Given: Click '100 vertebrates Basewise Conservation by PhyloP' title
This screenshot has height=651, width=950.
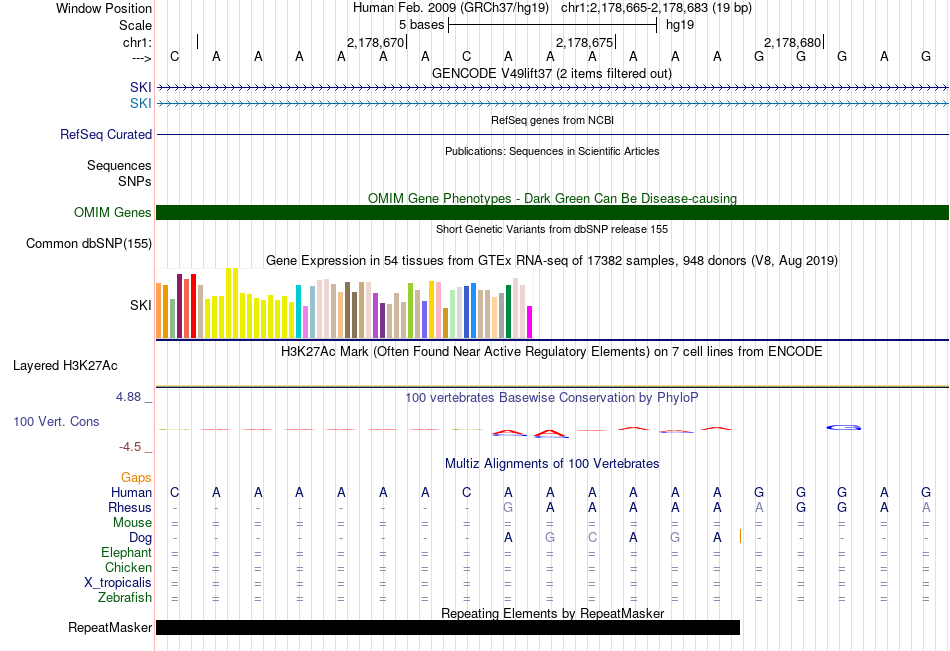Looking at the screenshot, I should [552, 398].
